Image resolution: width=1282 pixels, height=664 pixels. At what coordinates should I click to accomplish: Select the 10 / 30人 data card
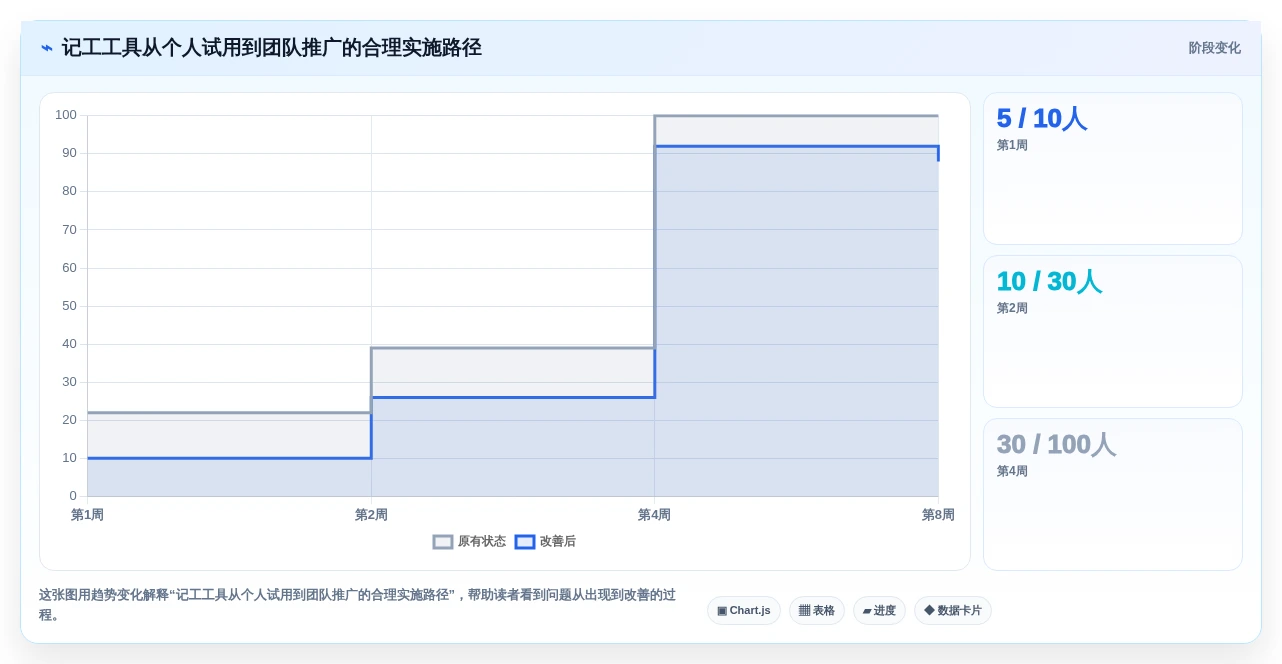1113,331
